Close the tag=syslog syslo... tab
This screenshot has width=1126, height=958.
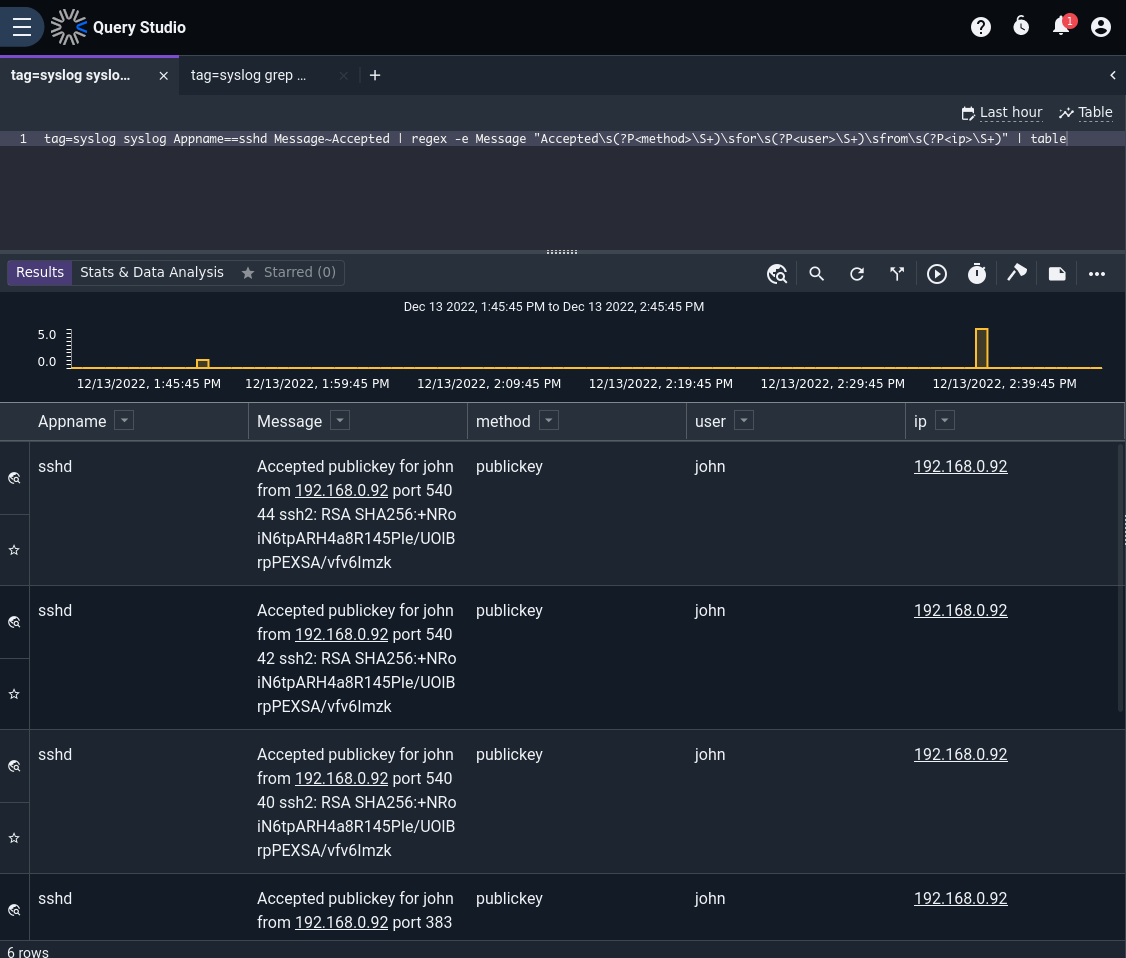pyautogui.click(x=164, y=75)
